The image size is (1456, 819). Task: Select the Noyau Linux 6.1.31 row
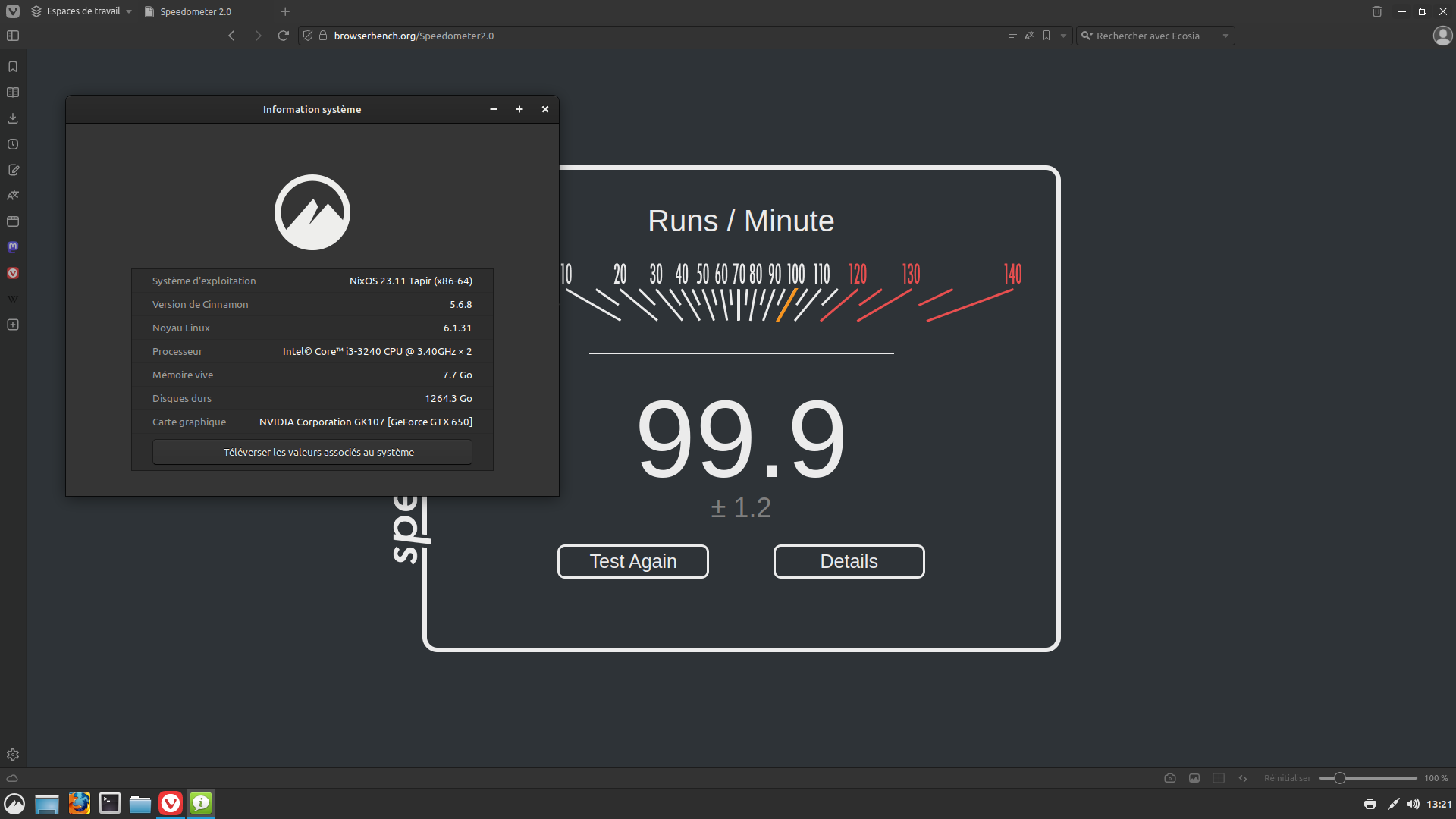coord(312,328)
